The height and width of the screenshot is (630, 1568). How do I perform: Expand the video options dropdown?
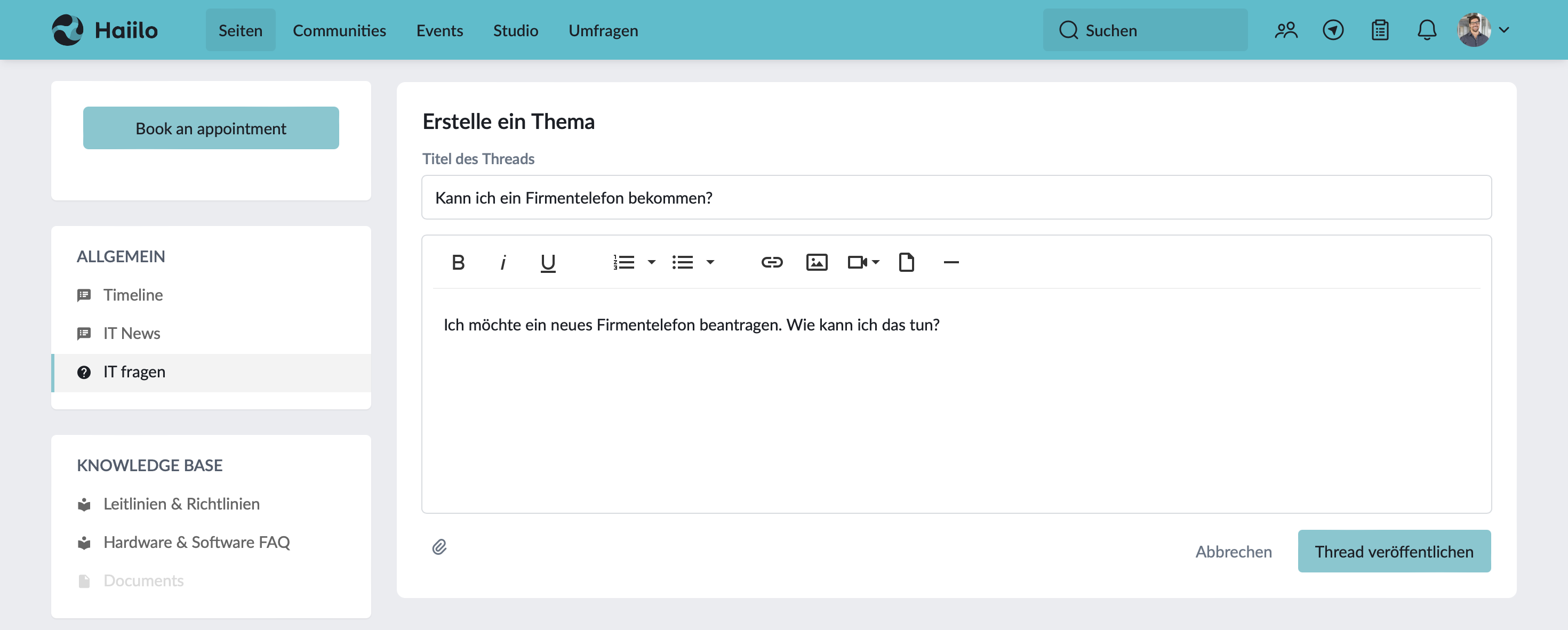click(x=875, y=262)
